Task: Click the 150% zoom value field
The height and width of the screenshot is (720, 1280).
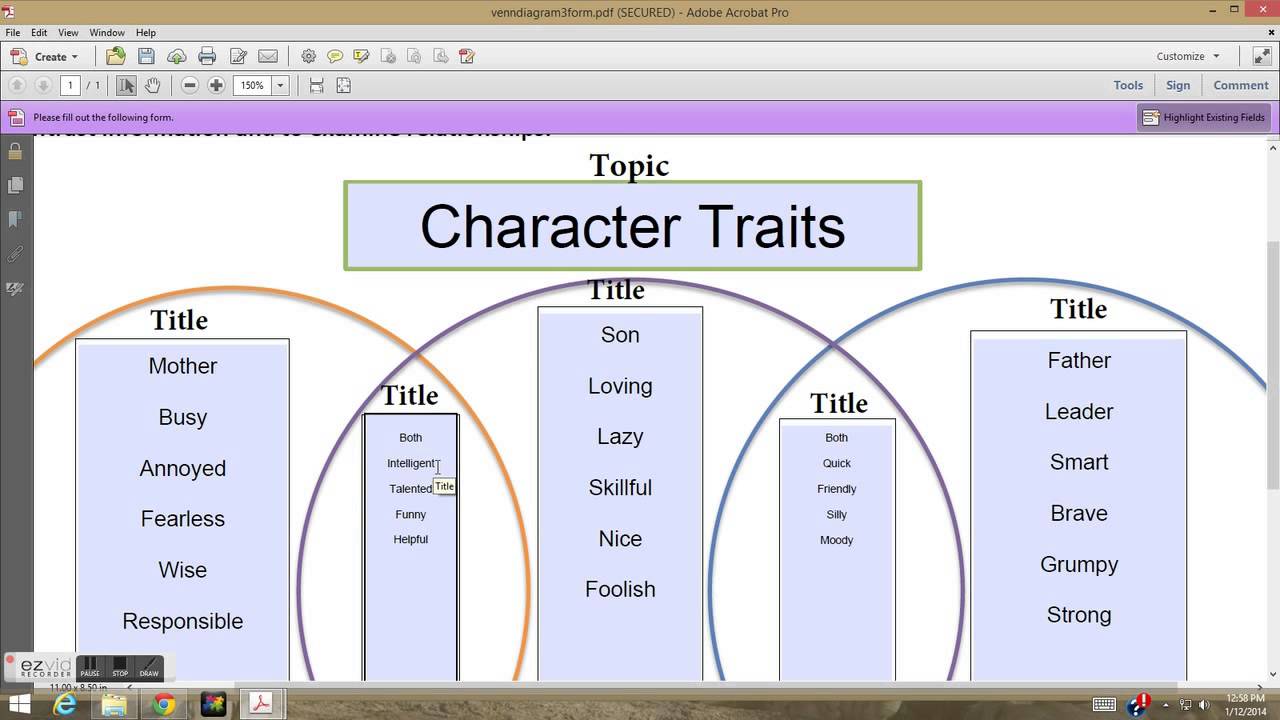Action: 253,86
